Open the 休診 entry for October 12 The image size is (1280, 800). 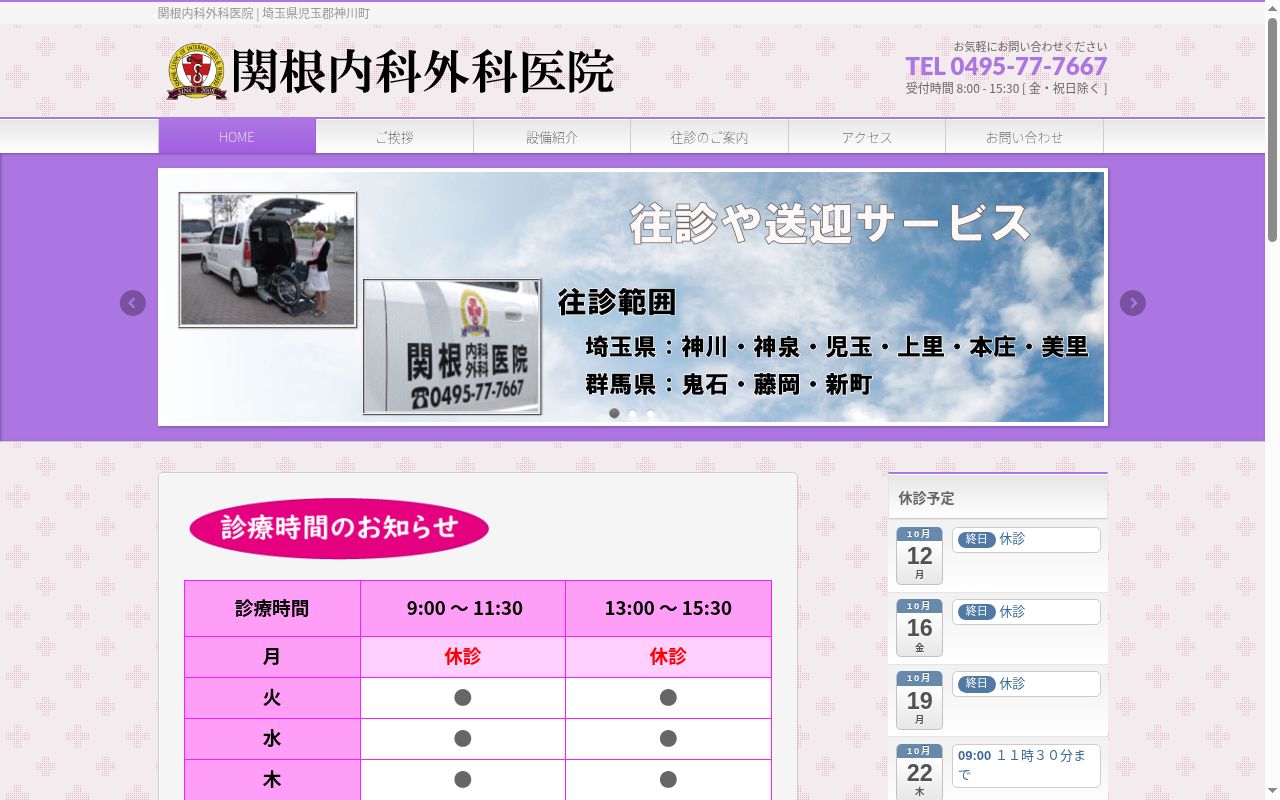tap(1026, 539)
